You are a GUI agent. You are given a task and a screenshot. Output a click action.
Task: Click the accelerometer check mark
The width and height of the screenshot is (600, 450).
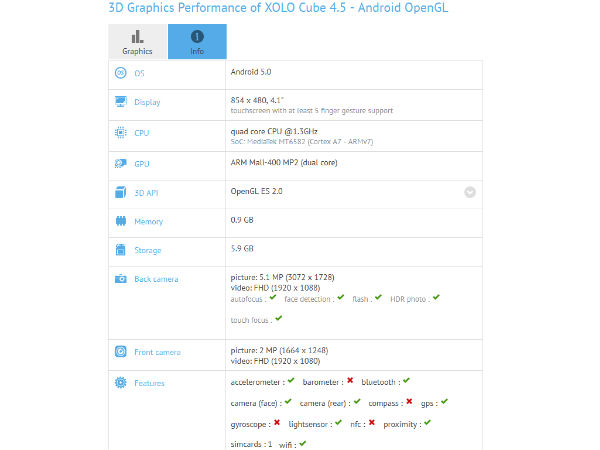click(x=291, y=380)
